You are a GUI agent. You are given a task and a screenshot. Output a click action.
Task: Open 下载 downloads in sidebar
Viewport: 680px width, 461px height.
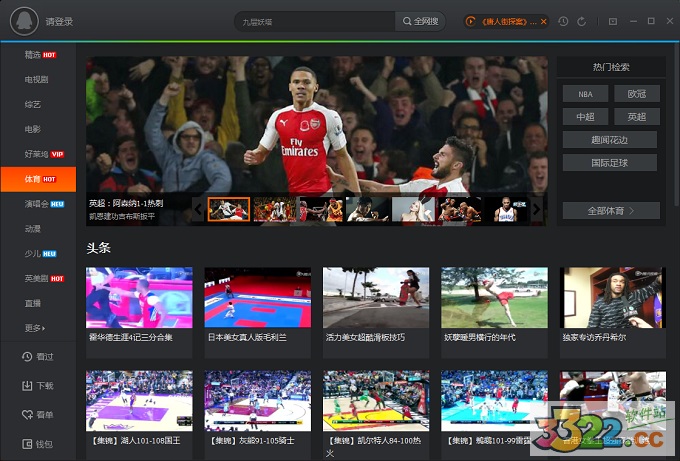pos(38,386)
